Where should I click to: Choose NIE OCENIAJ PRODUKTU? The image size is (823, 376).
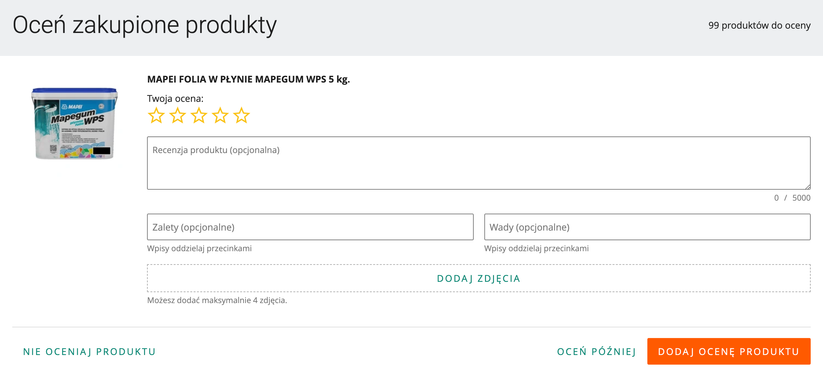coord(89,351)
